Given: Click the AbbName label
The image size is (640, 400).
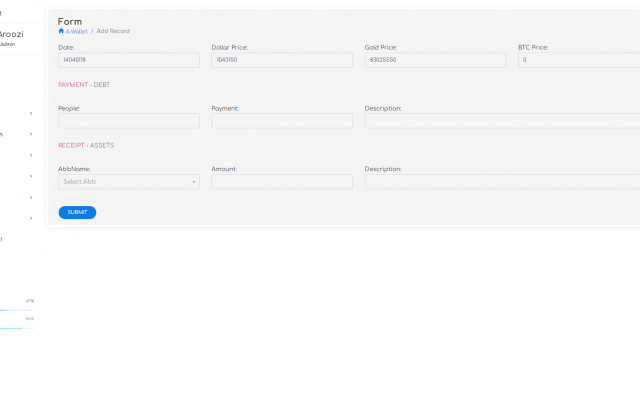Looking at the screenshot, I should (x=74, y=169).
